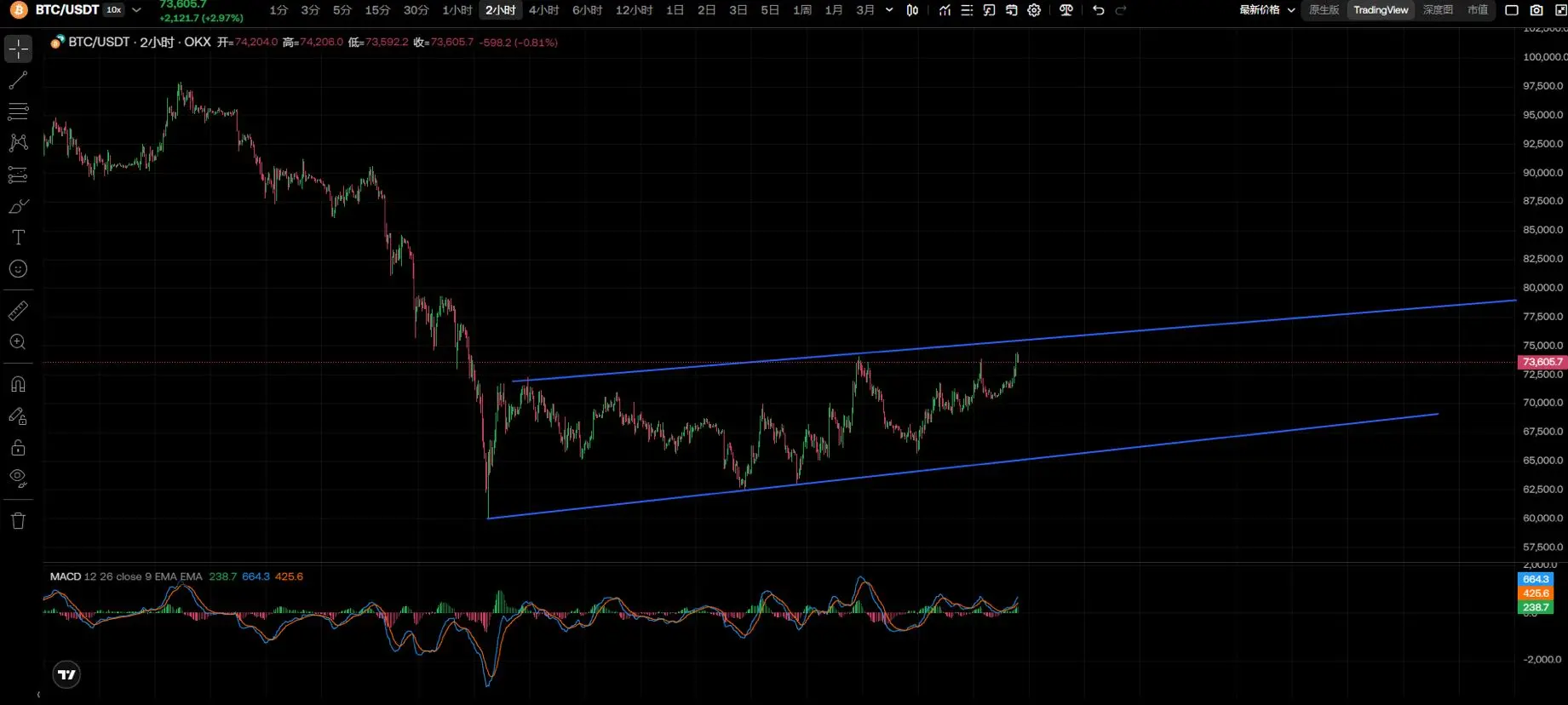The height and width of the screenshot is (705, 1568).
Task: Enter fullscreen chart mode
Action: pos(1560,10)
